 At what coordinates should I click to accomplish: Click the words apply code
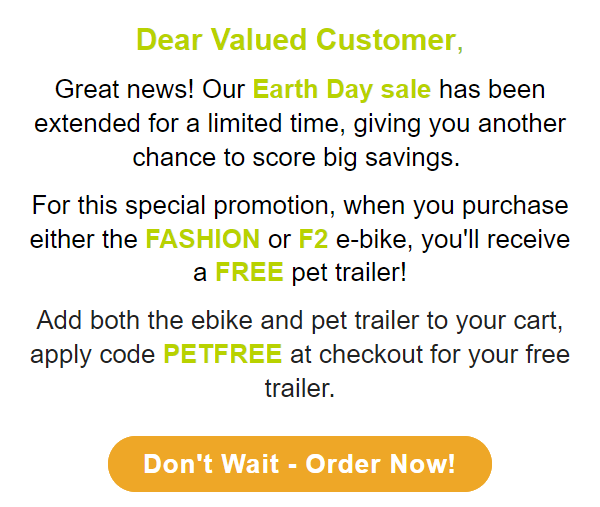pos(92,354)
